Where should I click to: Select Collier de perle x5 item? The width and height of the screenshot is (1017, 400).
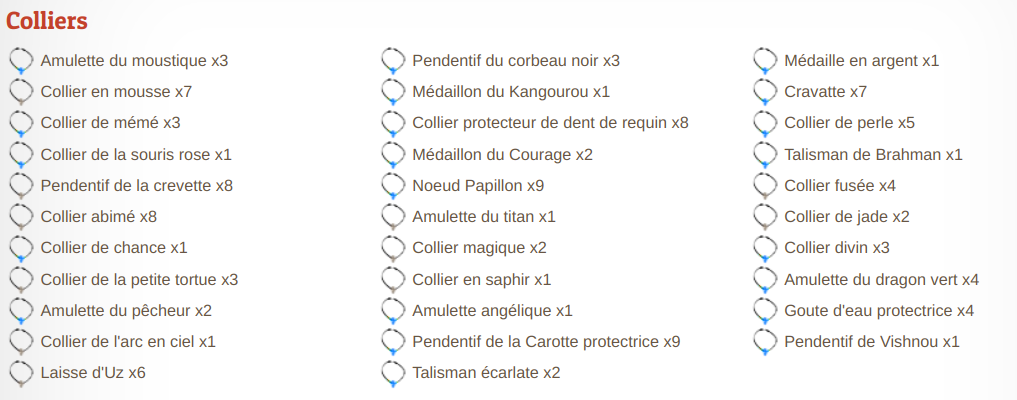(x=849, y=123)
